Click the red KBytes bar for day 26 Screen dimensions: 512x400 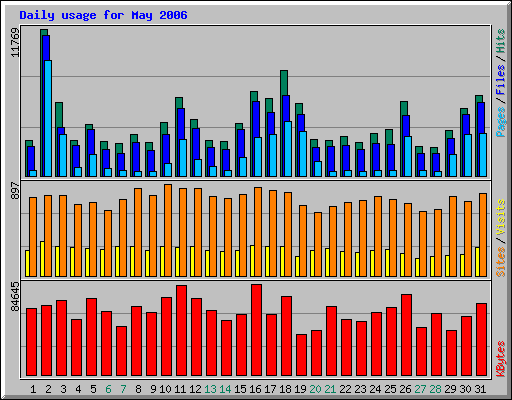[x=407, y=335]
